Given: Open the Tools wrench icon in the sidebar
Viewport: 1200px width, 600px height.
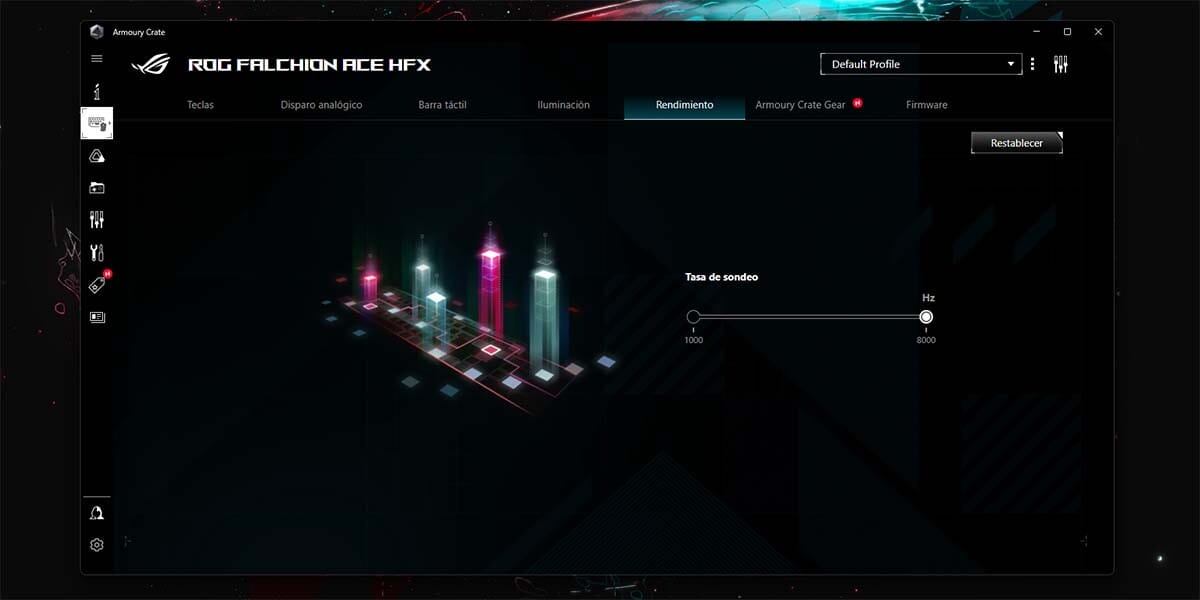Looking at the screenshot, I should click(97, 252).
